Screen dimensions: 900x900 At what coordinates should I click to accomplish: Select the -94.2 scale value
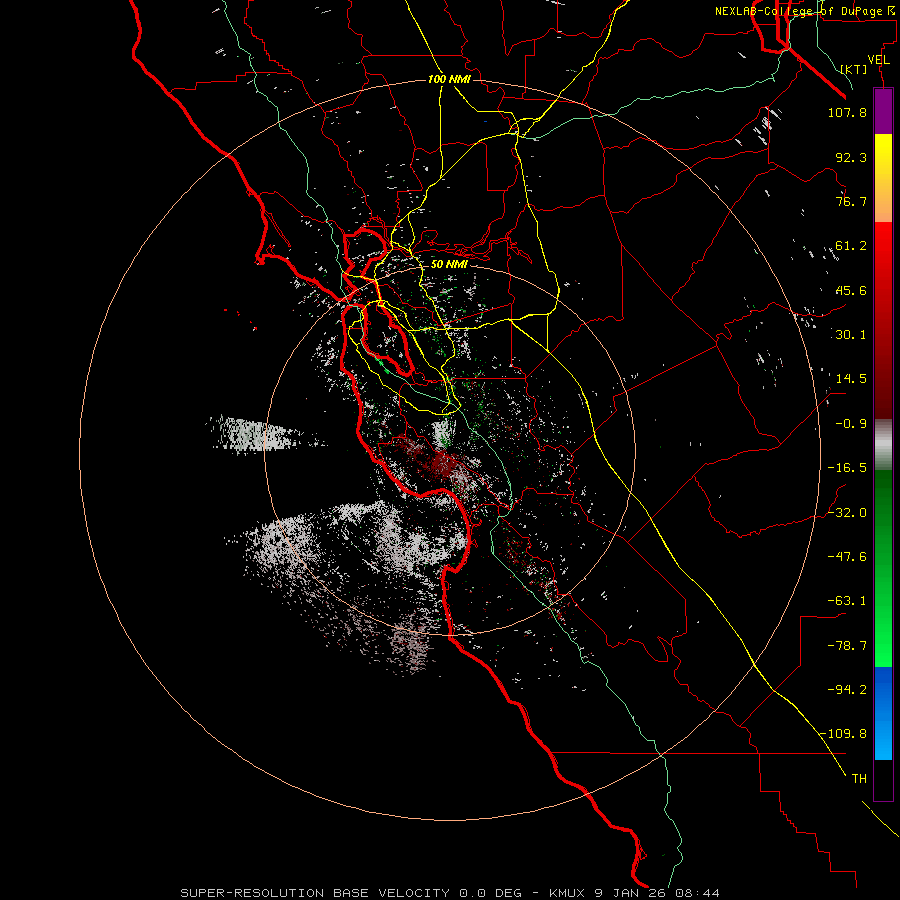847,689
